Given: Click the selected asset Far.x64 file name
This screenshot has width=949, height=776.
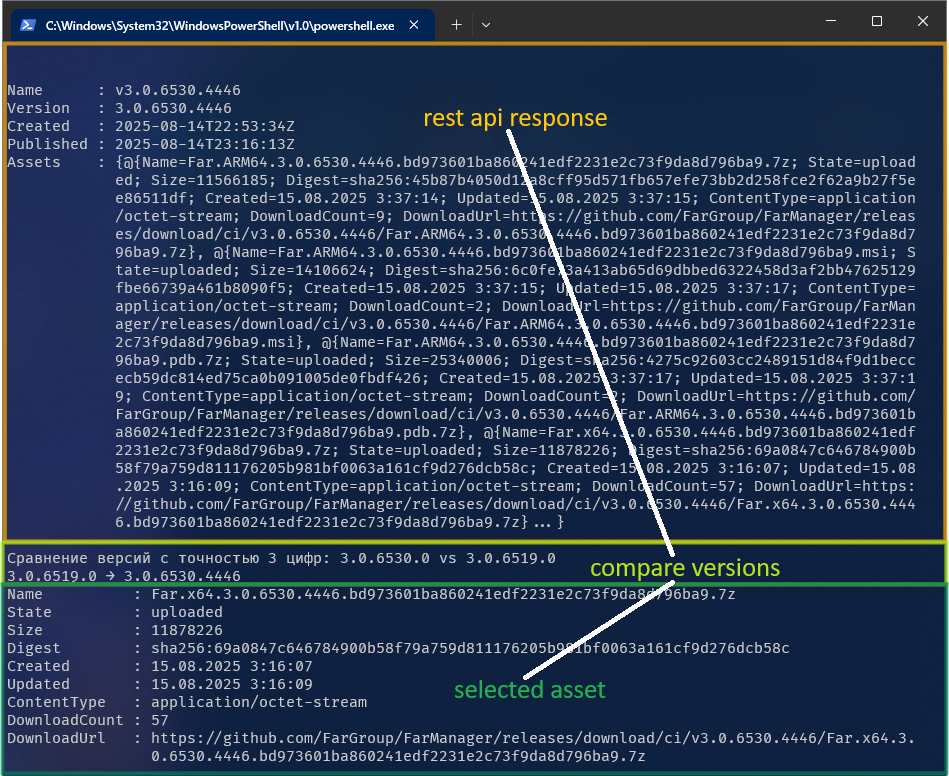Looking at the screenshot, I should point(443,594).
